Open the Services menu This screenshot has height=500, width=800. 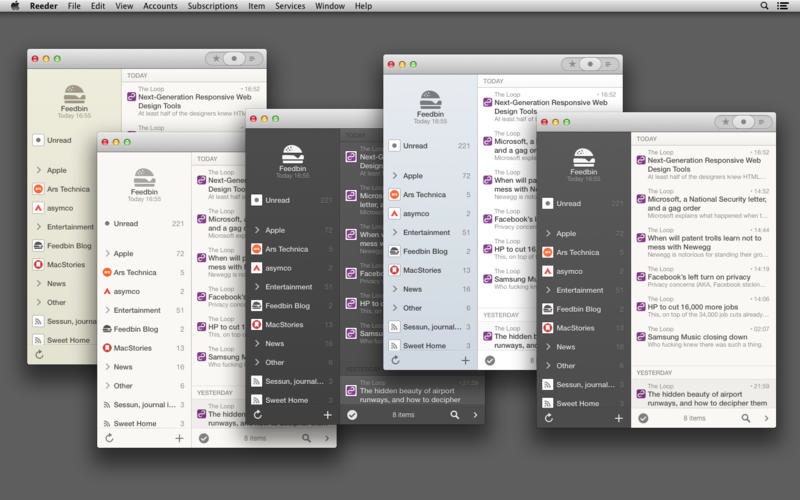tap(290, 6)
